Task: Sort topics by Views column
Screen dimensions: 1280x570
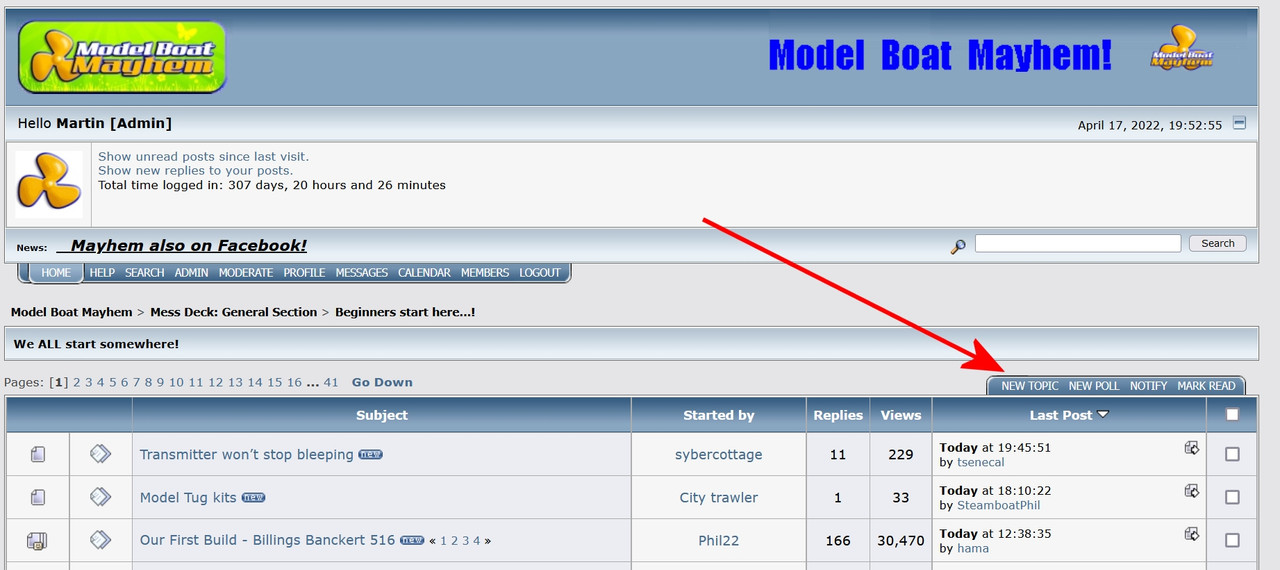Action: (x=901, y=415)
